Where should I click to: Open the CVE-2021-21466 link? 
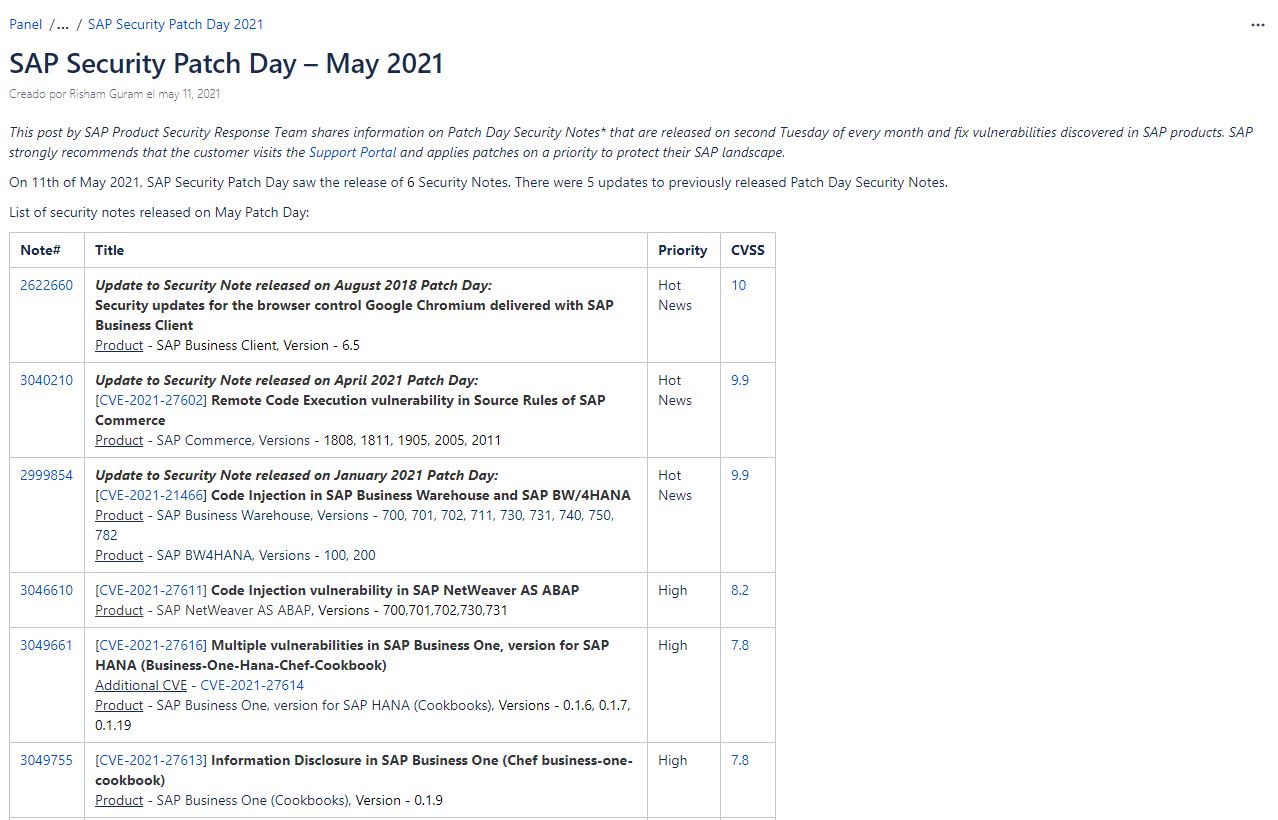[x=151, y=495]
